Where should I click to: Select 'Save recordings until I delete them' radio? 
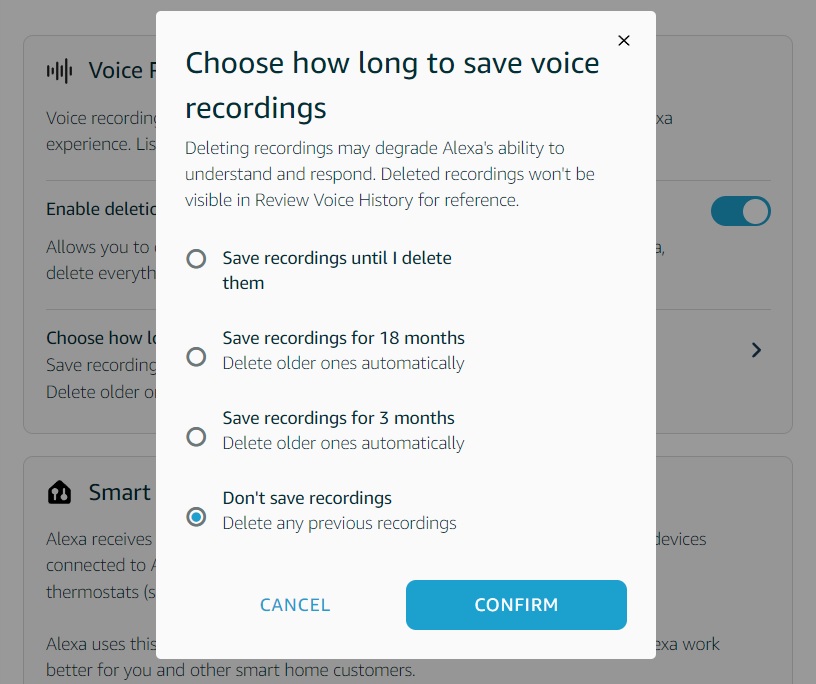[x=197, y=259]
